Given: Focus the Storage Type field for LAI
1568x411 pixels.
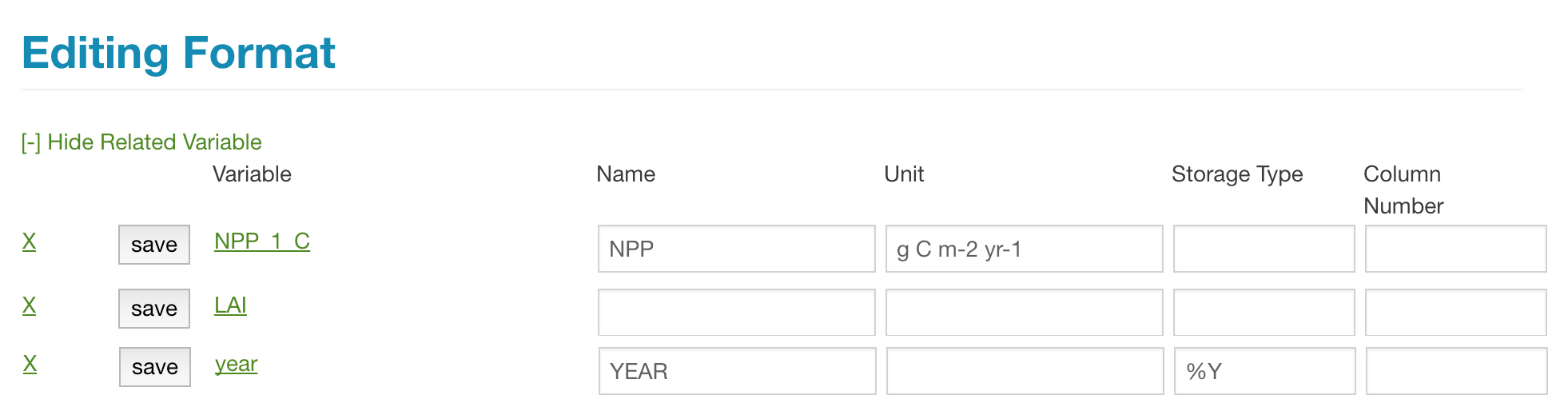Looking at the screenshot, I should coord(1264,313).
